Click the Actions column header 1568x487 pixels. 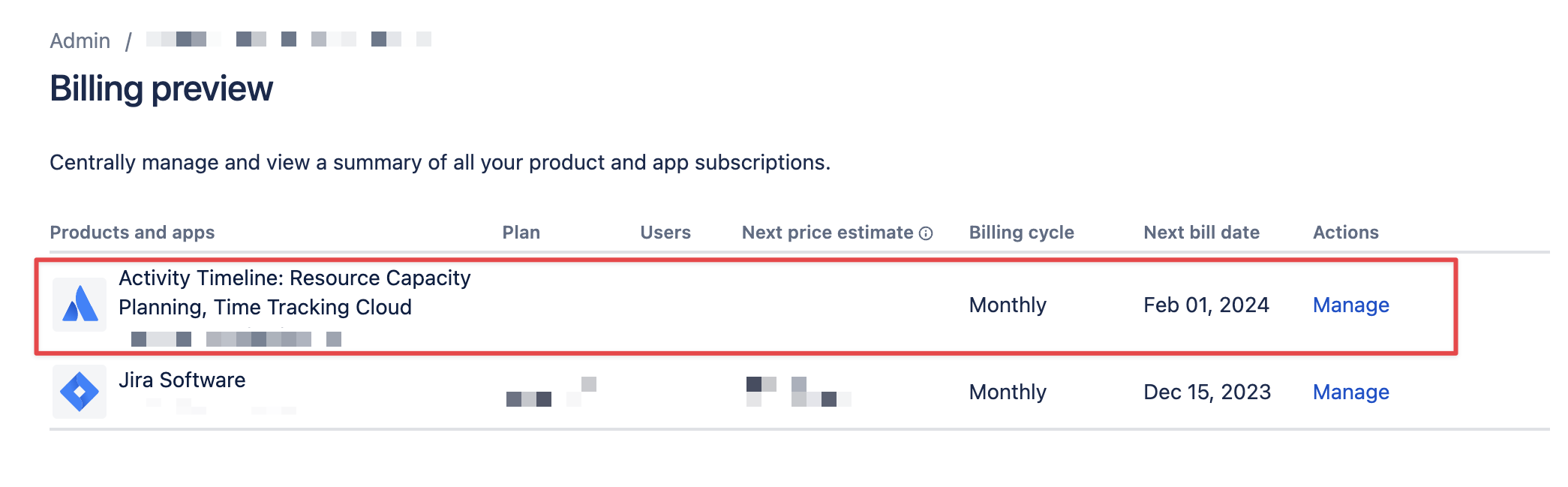pyautogui.click(x=1345, y=233)
